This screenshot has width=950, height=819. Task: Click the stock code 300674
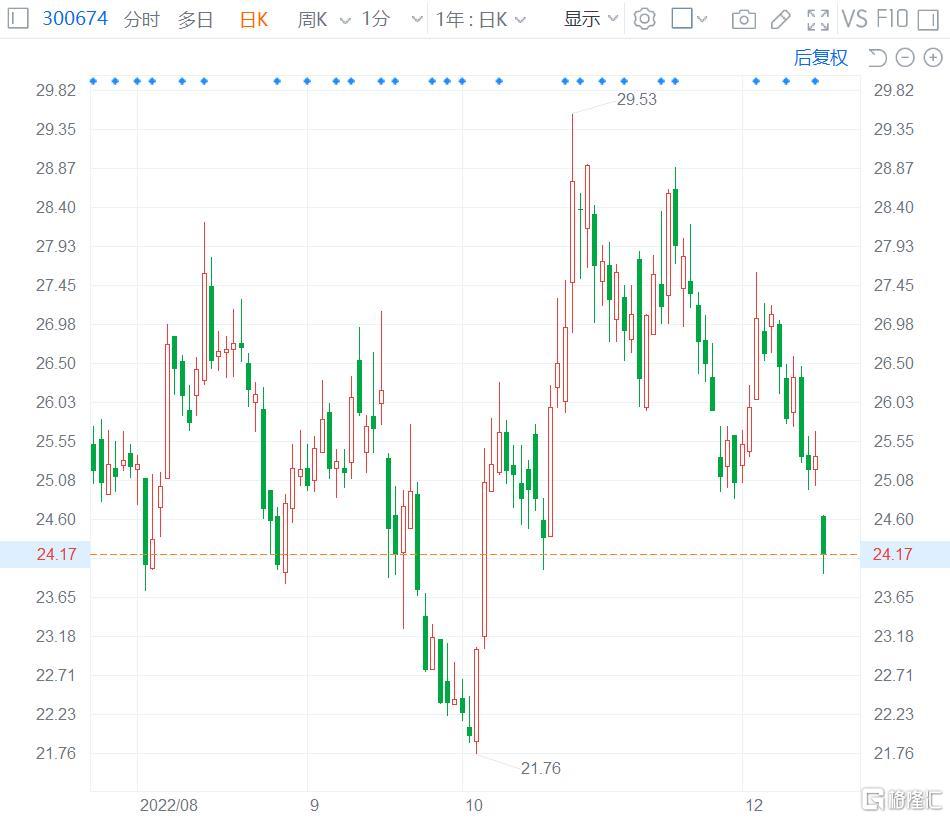pos(75,18)
